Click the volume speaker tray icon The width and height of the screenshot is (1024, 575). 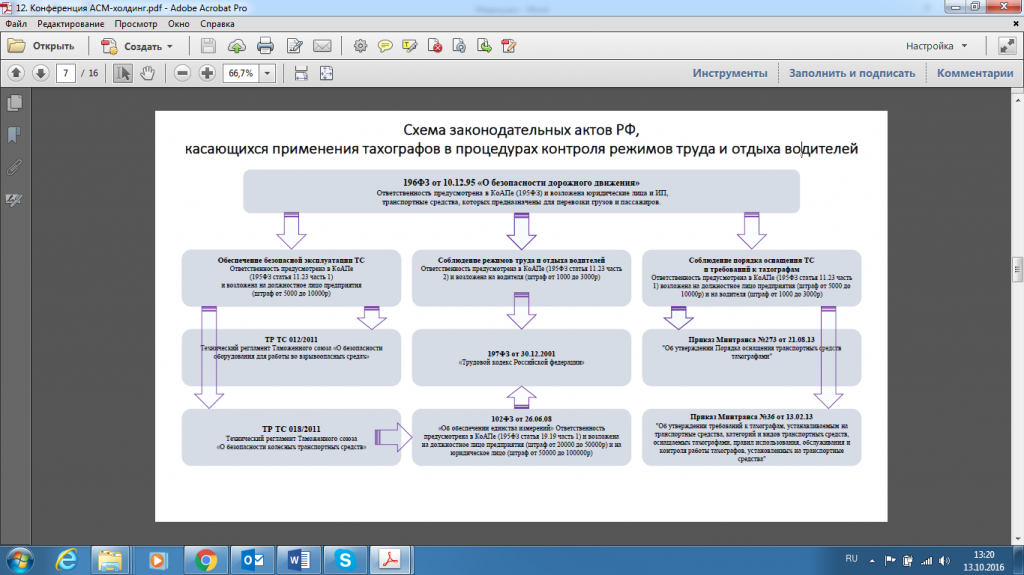coord(944,561)
